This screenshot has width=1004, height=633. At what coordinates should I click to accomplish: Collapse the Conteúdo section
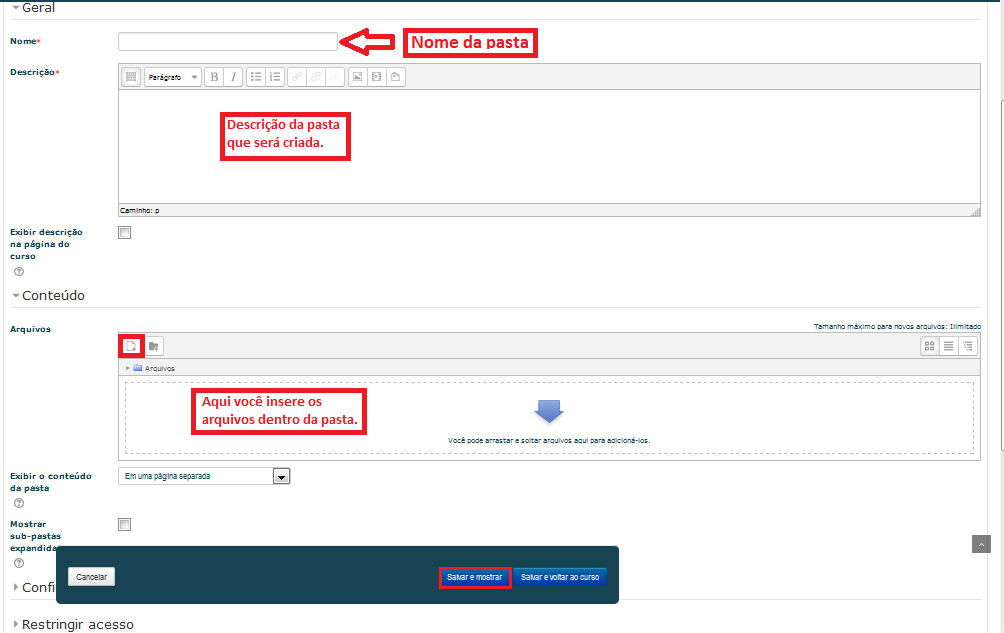click(48, 296)
